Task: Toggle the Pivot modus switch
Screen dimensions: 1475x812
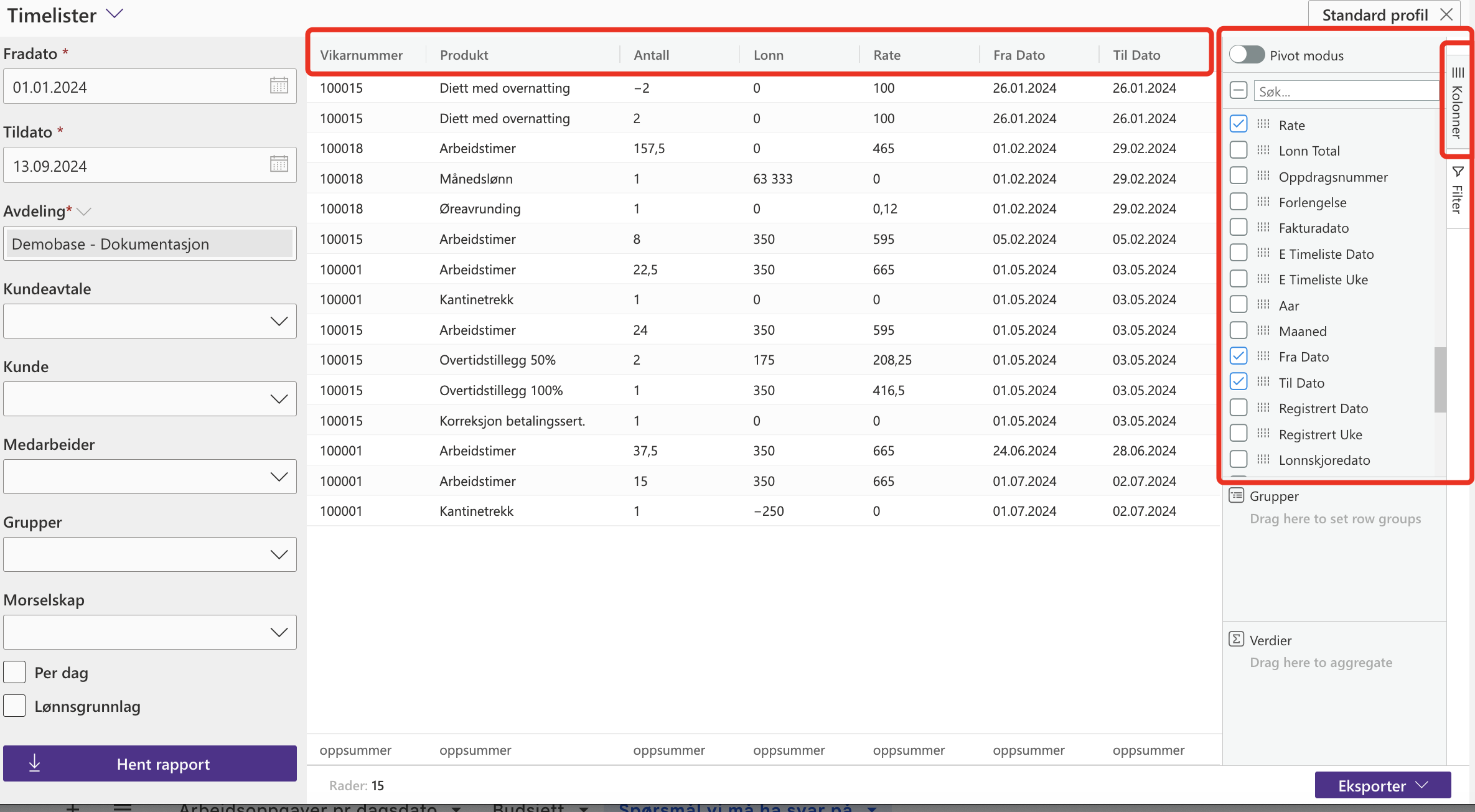Action: 1247,55
